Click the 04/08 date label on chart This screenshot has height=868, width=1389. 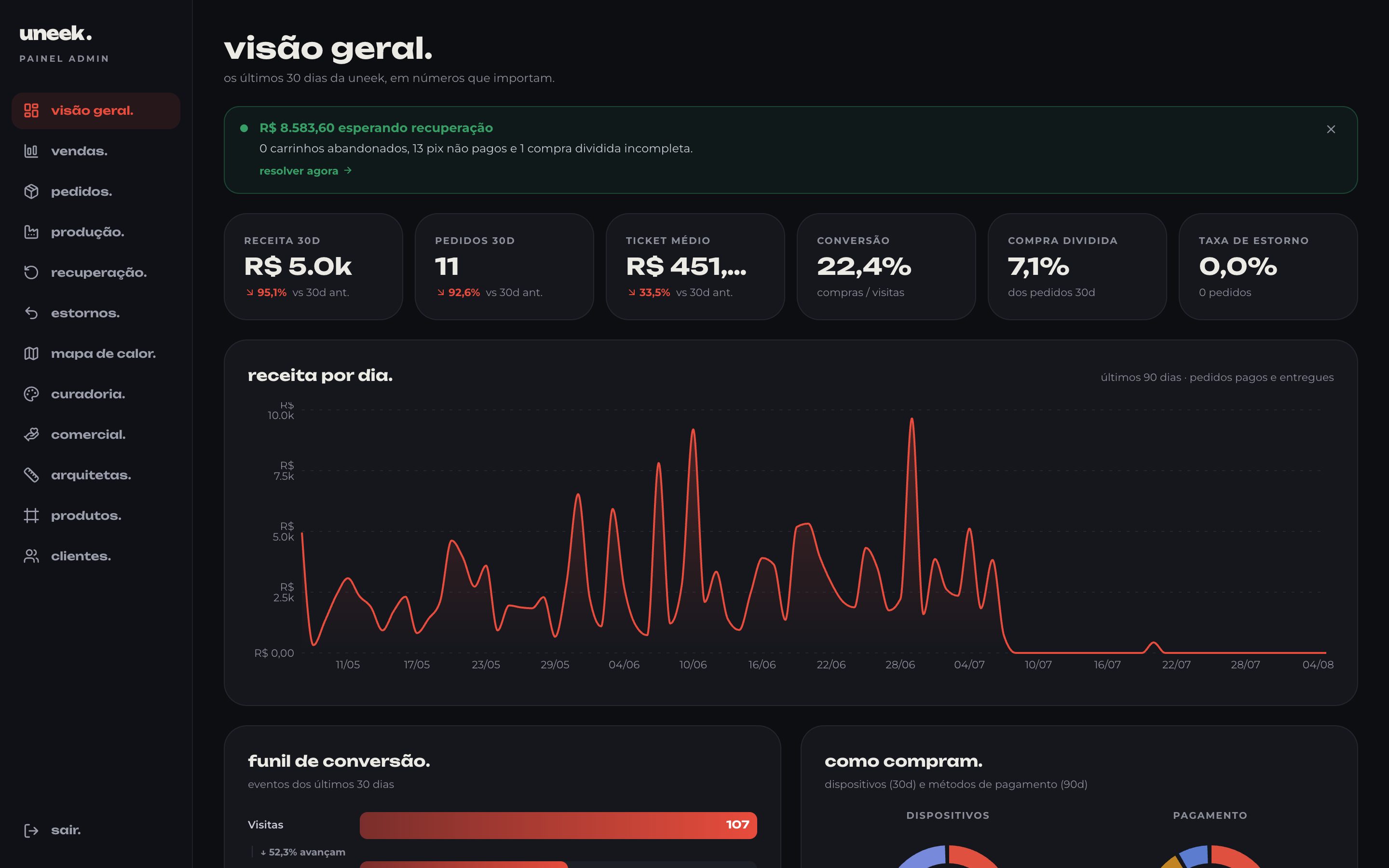point(1318,665)
